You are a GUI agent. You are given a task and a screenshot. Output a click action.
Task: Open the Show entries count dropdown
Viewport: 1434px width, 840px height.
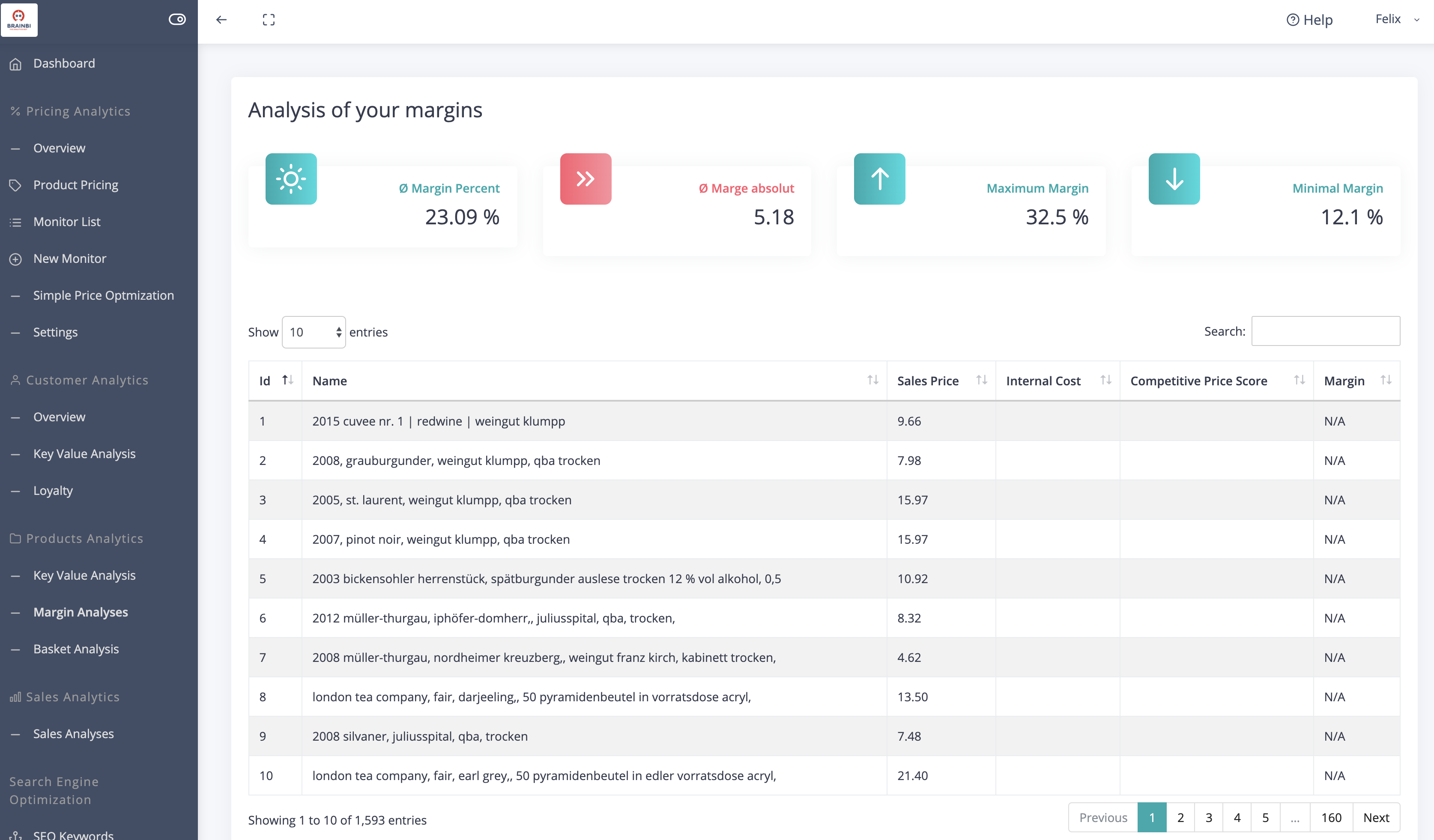[314, 332]
